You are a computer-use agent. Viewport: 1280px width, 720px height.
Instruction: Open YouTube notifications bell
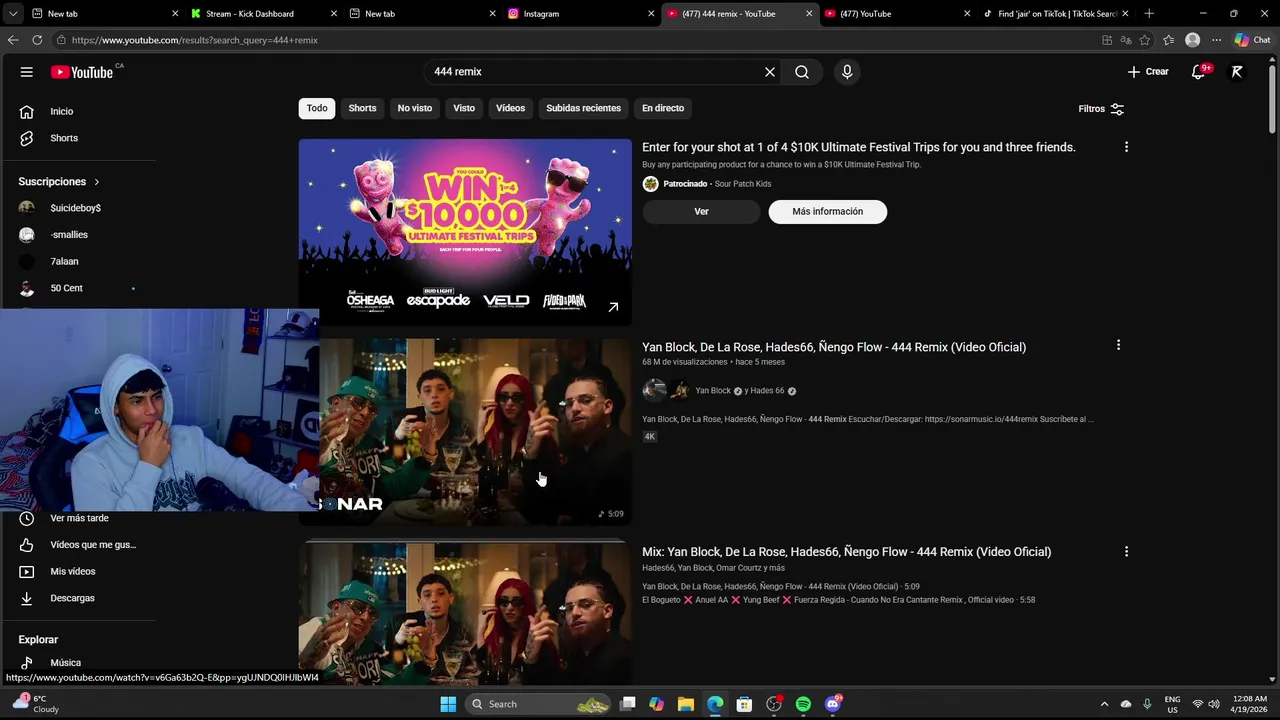1198,72
